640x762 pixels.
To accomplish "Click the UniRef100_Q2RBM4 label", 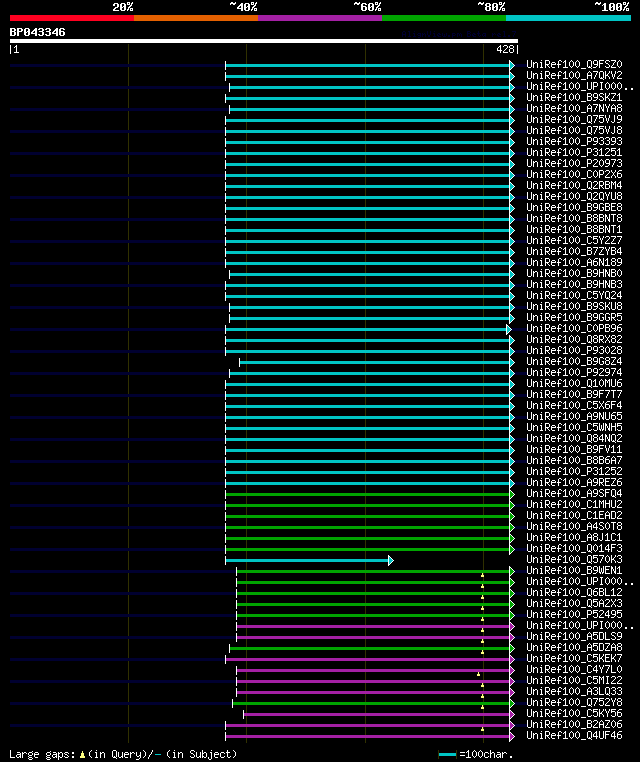I will pos(574,186).
